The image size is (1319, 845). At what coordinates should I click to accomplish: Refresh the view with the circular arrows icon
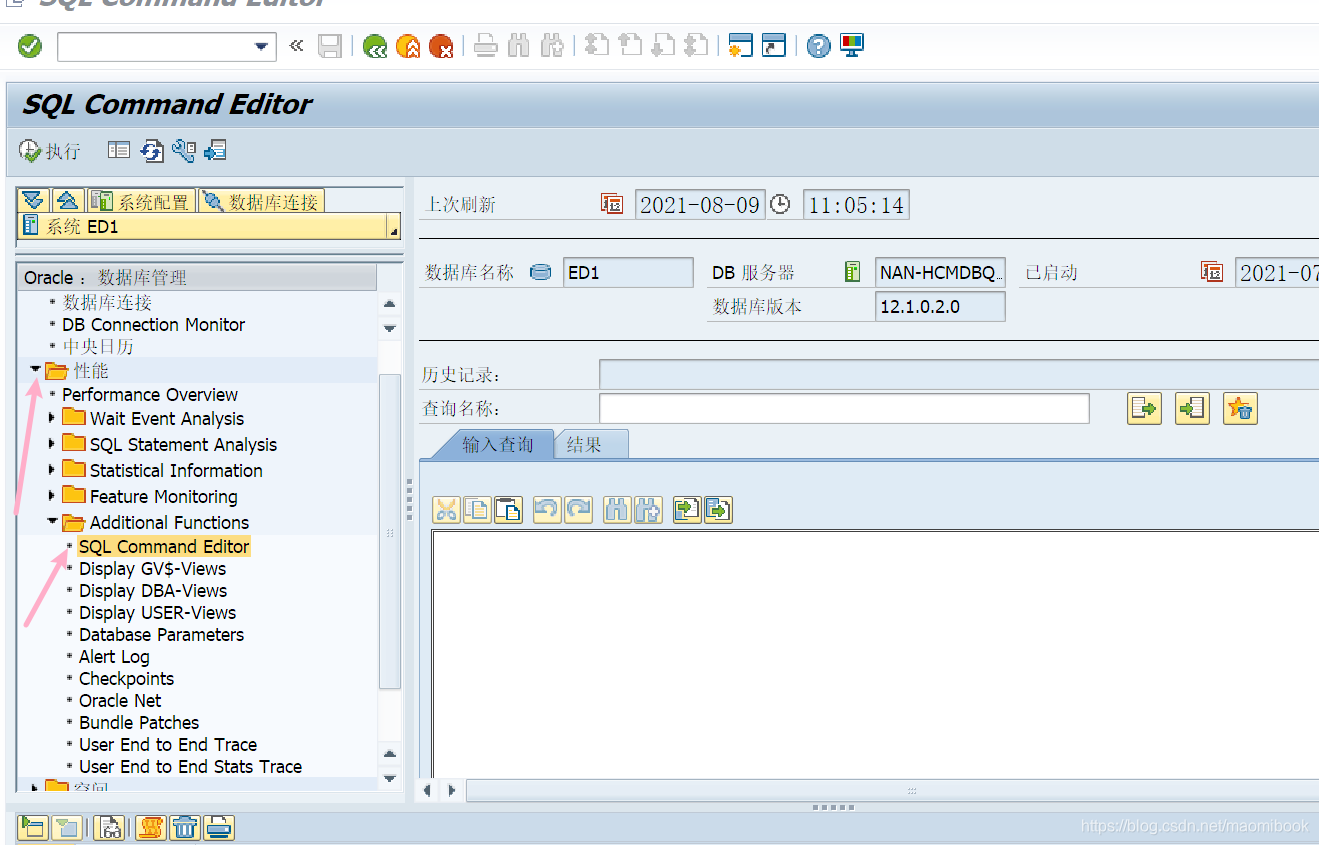coord(152,150)
